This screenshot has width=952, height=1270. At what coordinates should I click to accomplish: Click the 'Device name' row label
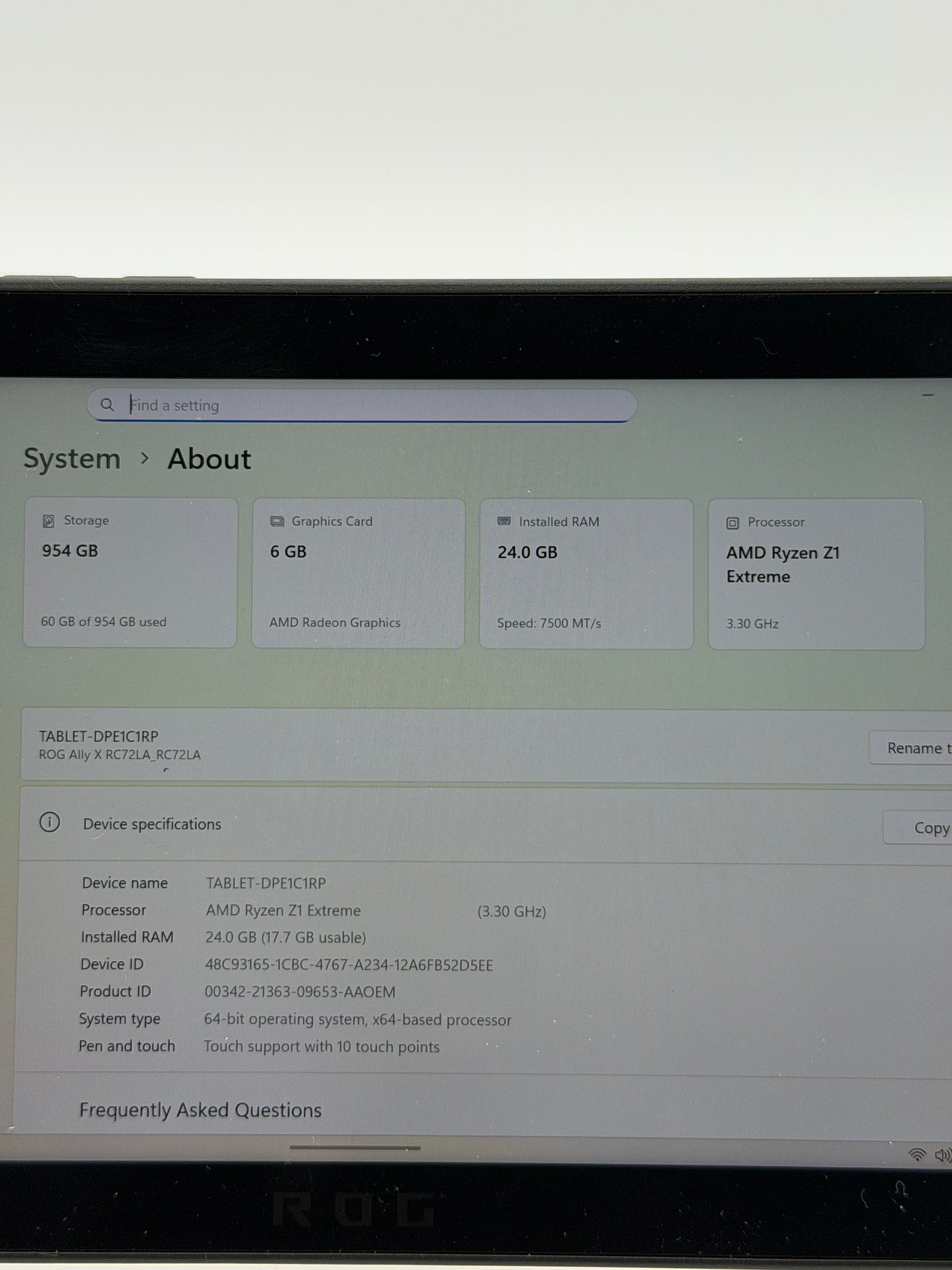(125, 882)
